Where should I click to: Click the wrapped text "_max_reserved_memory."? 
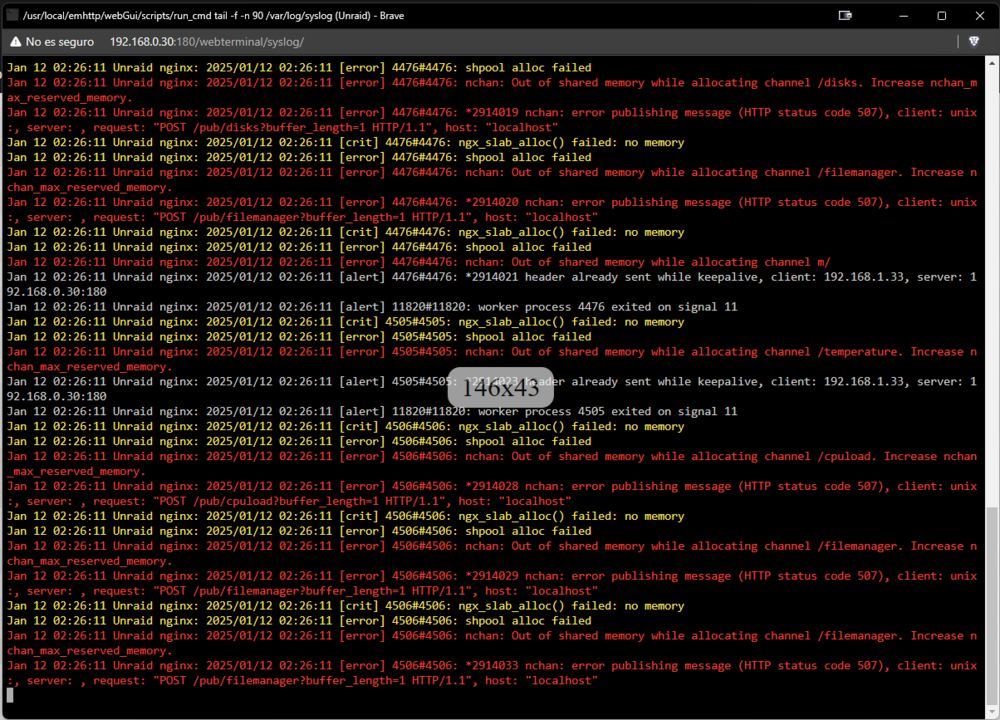coord(76,472)
